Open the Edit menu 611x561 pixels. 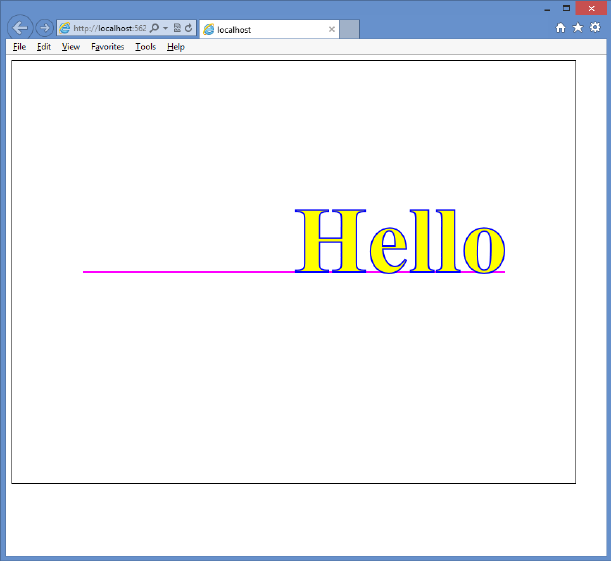[44, 47]
